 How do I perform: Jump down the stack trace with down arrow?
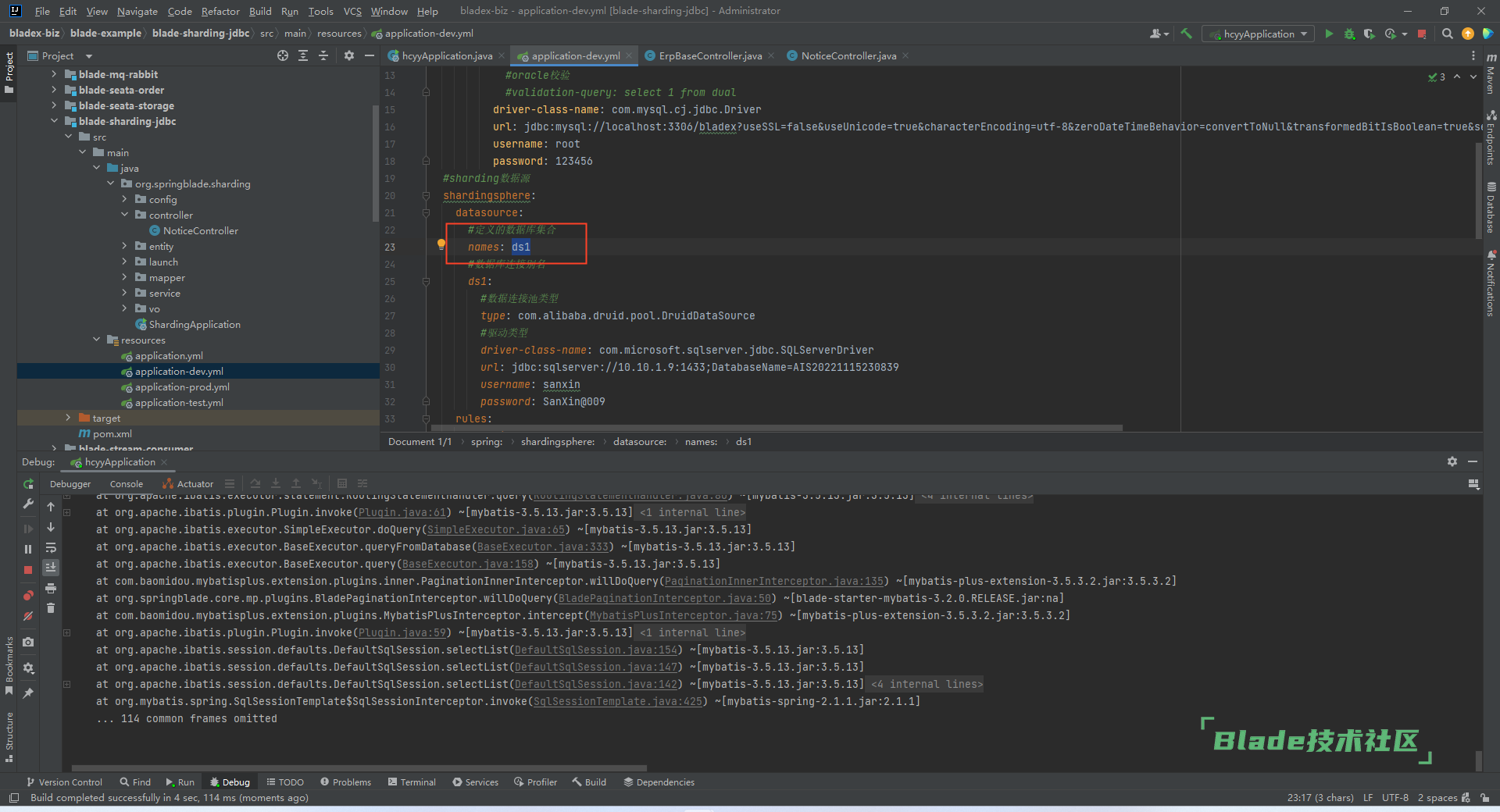(x=51, y=527)
